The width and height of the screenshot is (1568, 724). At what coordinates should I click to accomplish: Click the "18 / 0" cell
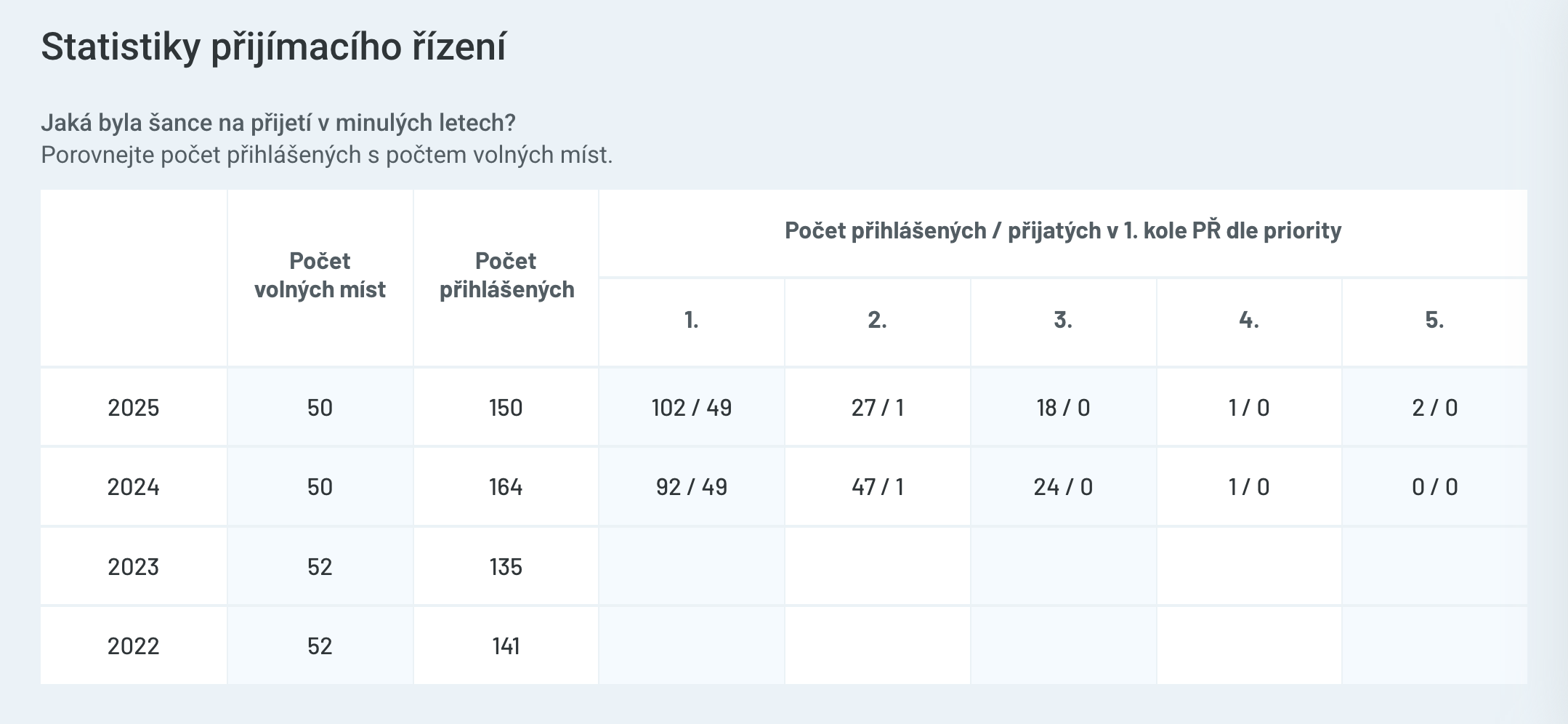click(1063, 408)
